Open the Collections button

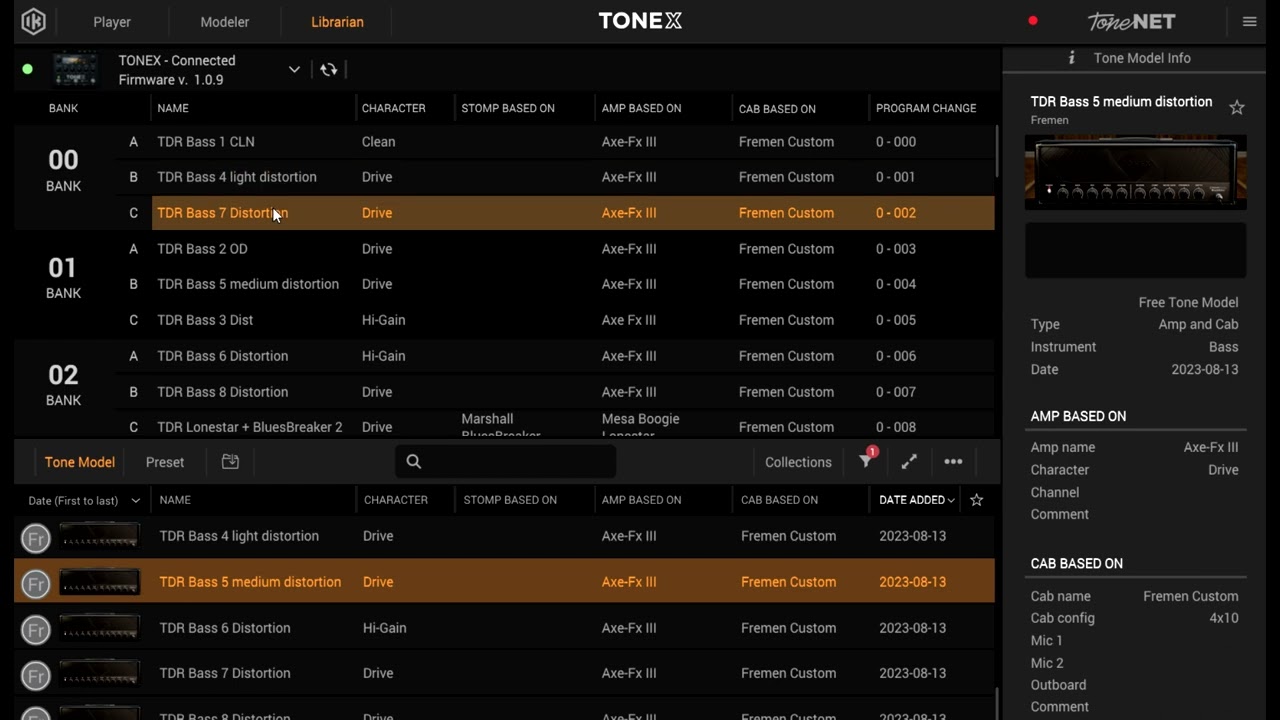[798, 462]
